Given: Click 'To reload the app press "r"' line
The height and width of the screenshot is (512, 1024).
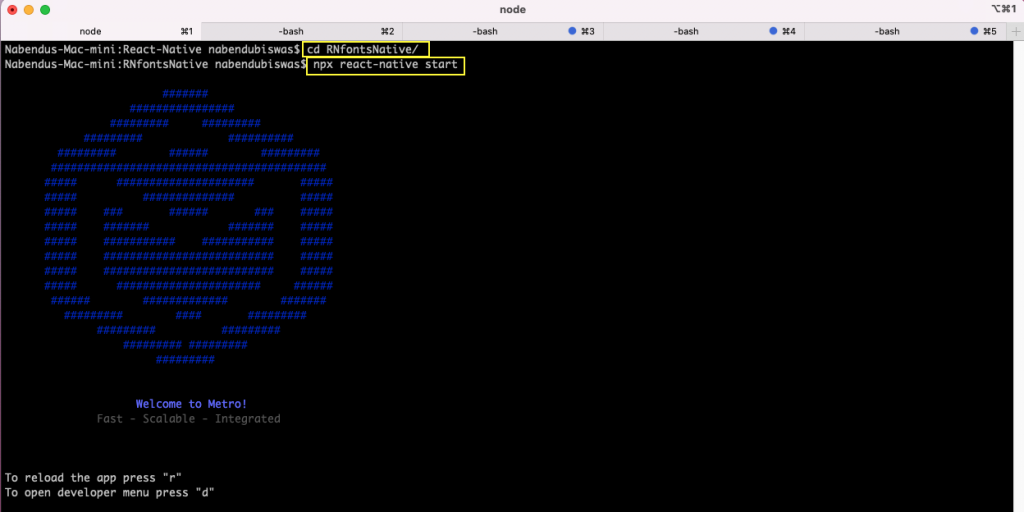Looking at the screenshot, I should [x=93, y=477].
